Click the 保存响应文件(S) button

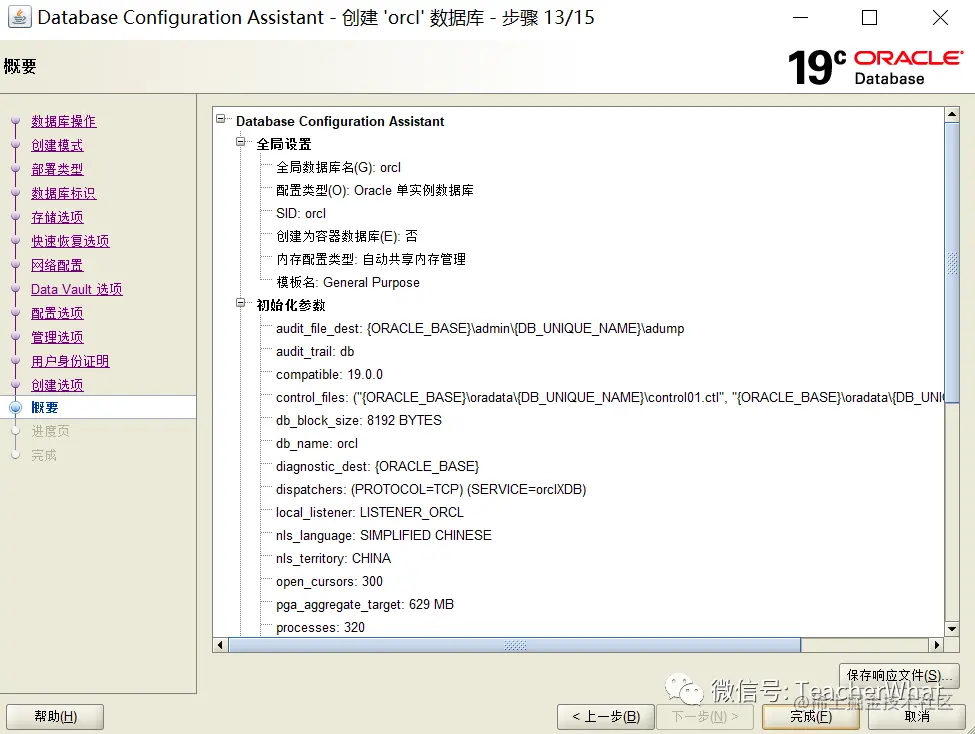(x=899, y=675)
